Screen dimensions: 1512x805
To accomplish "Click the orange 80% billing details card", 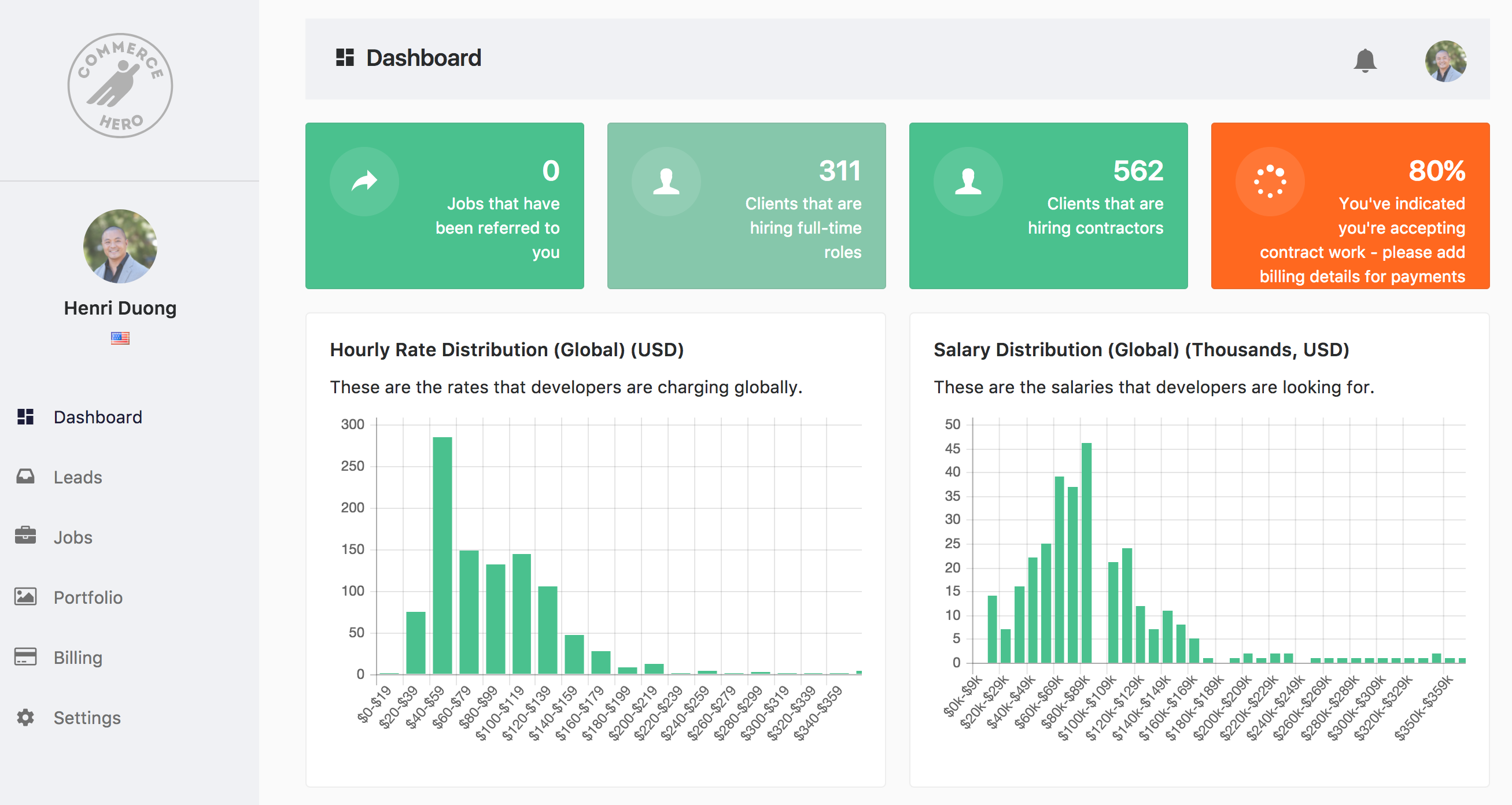I will click(1350, 205).
